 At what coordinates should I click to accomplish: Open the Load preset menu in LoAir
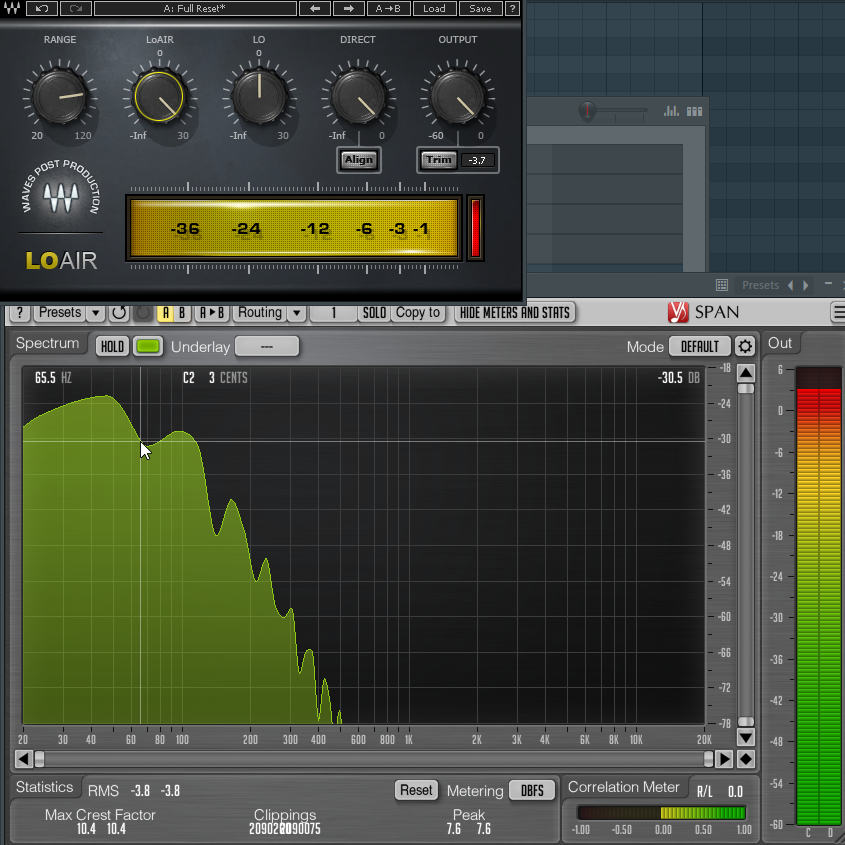(x=434, y=8)
